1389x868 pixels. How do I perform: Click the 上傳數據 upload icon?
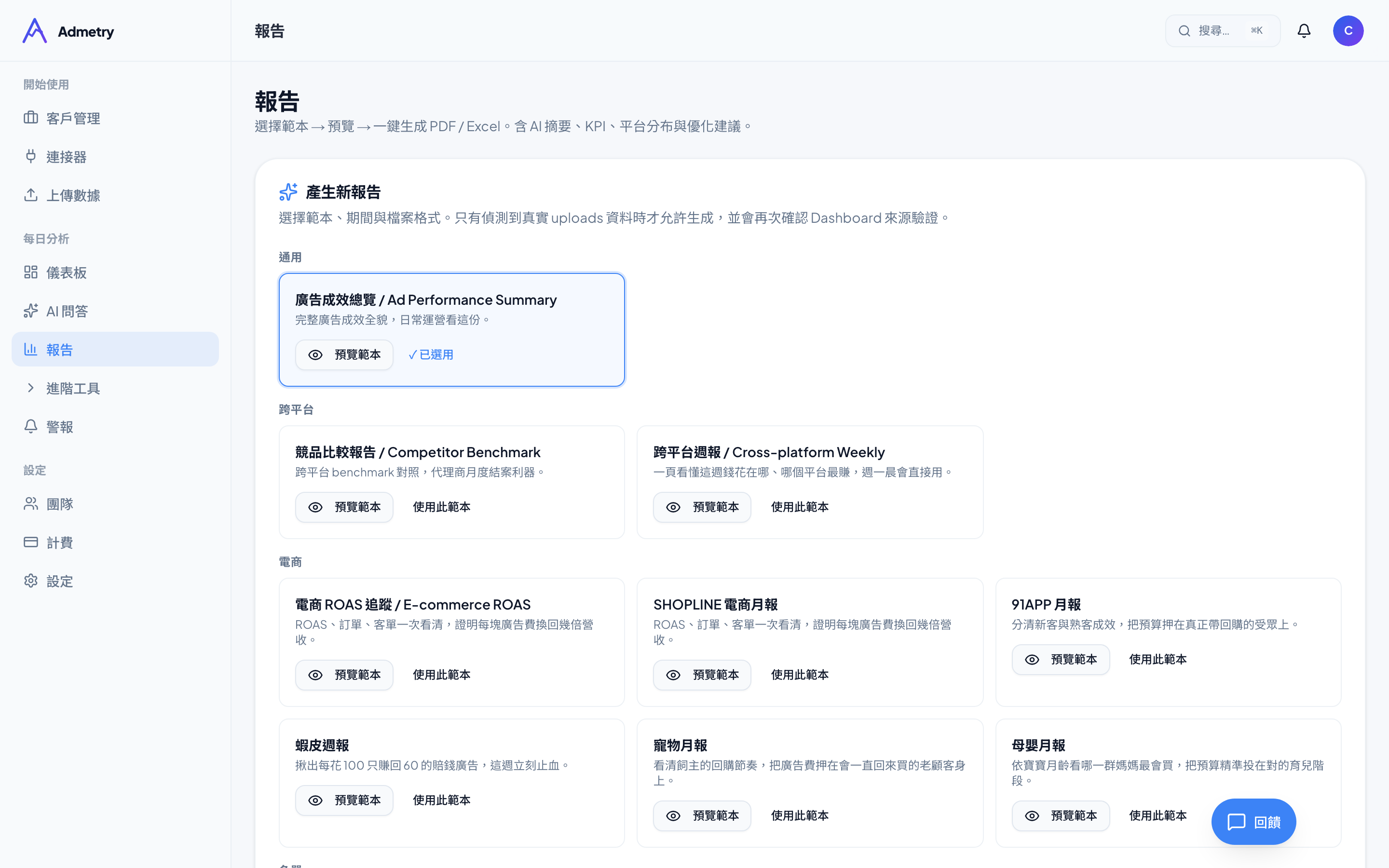31,195
